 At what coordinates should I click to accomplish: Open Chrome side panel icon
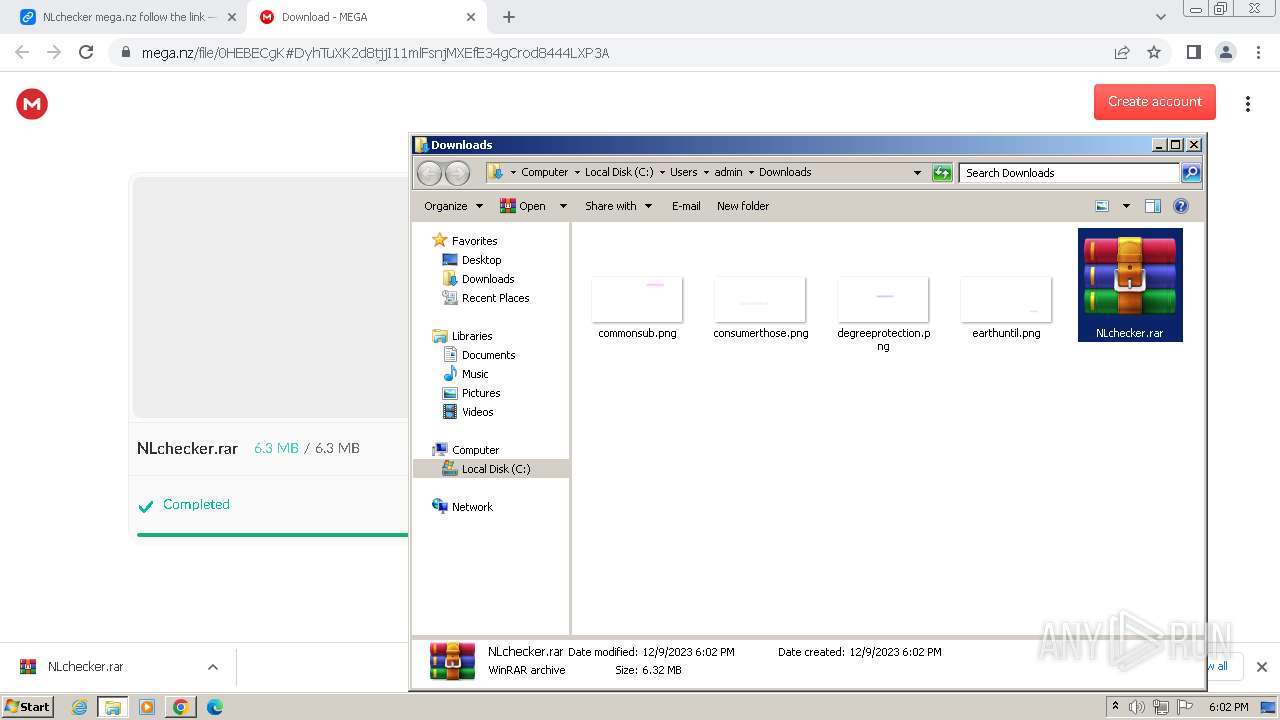(1193, 52)
